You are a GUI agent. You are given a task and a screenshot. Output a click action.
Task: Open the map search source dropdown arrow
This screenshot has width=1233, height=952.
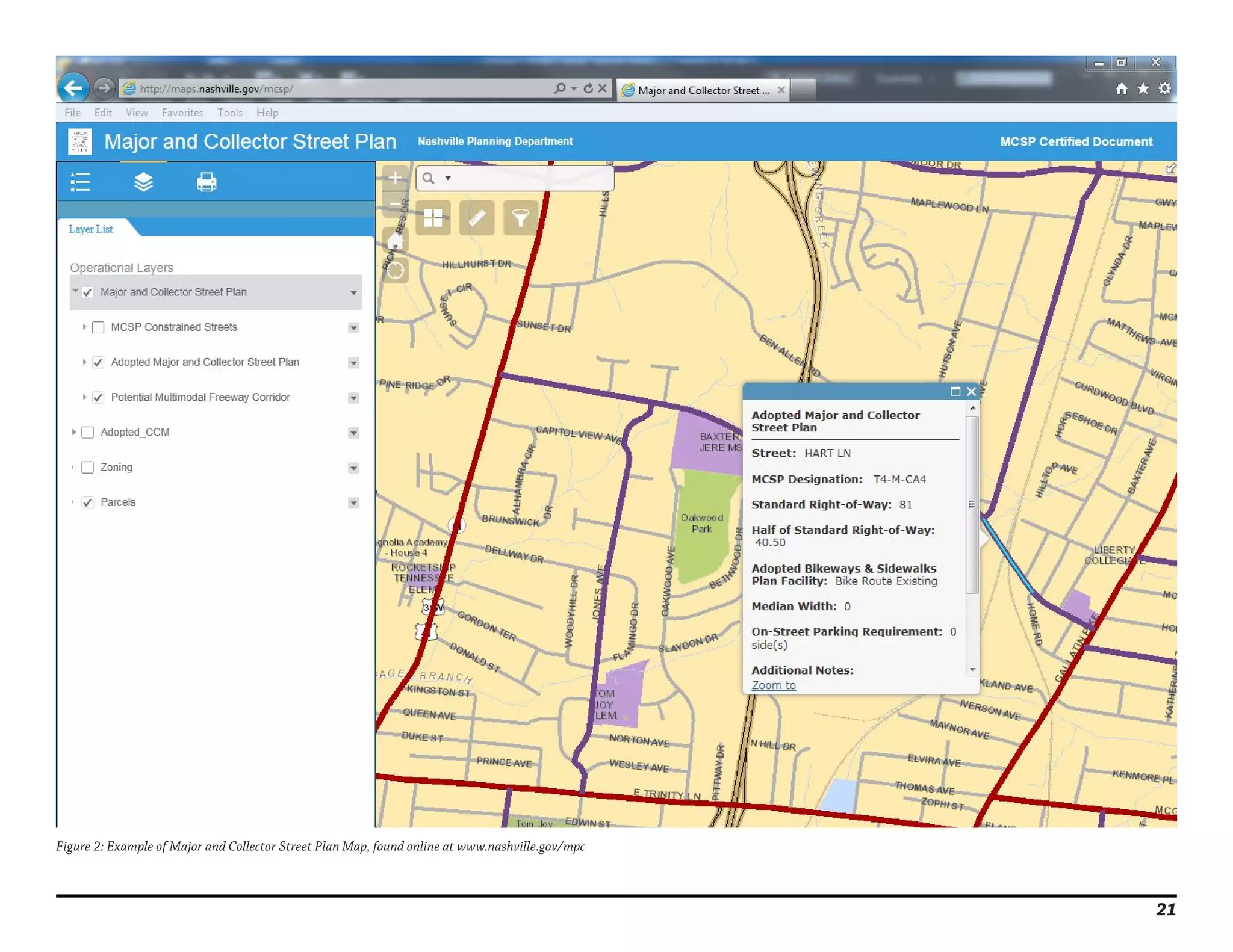coord(448,178)
